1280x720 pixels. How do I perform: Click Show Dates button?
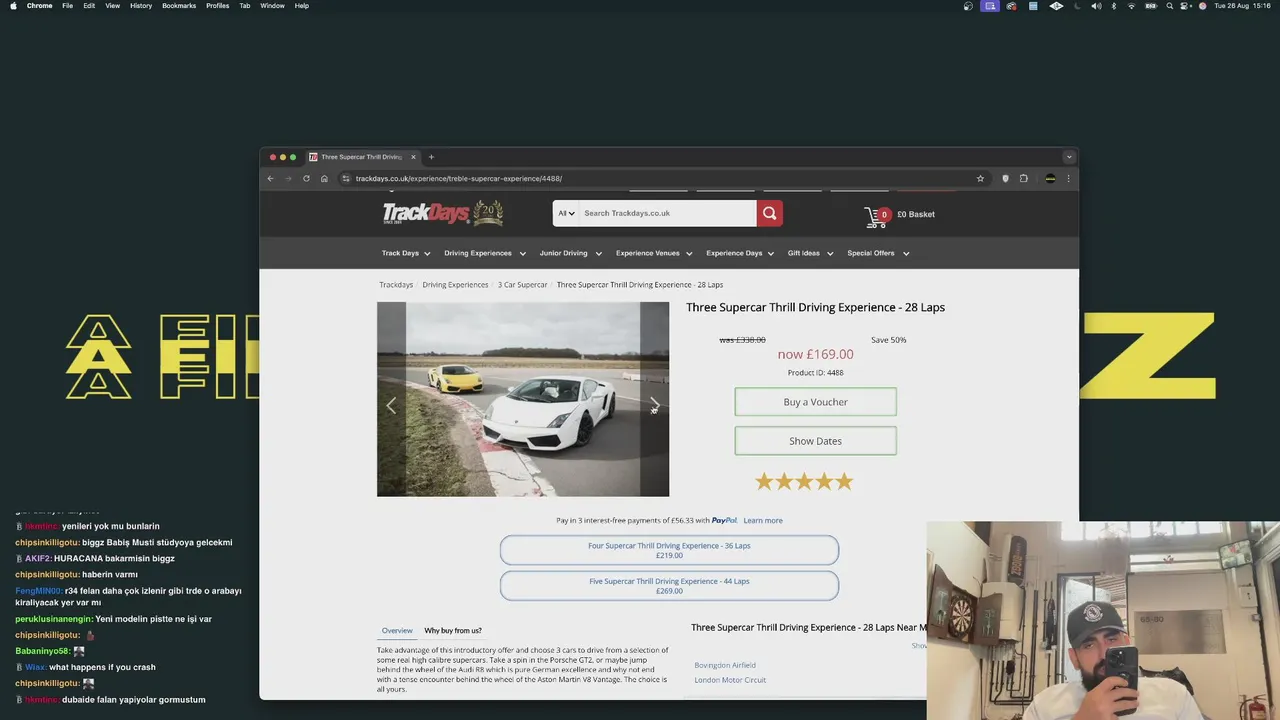point(815,441)
